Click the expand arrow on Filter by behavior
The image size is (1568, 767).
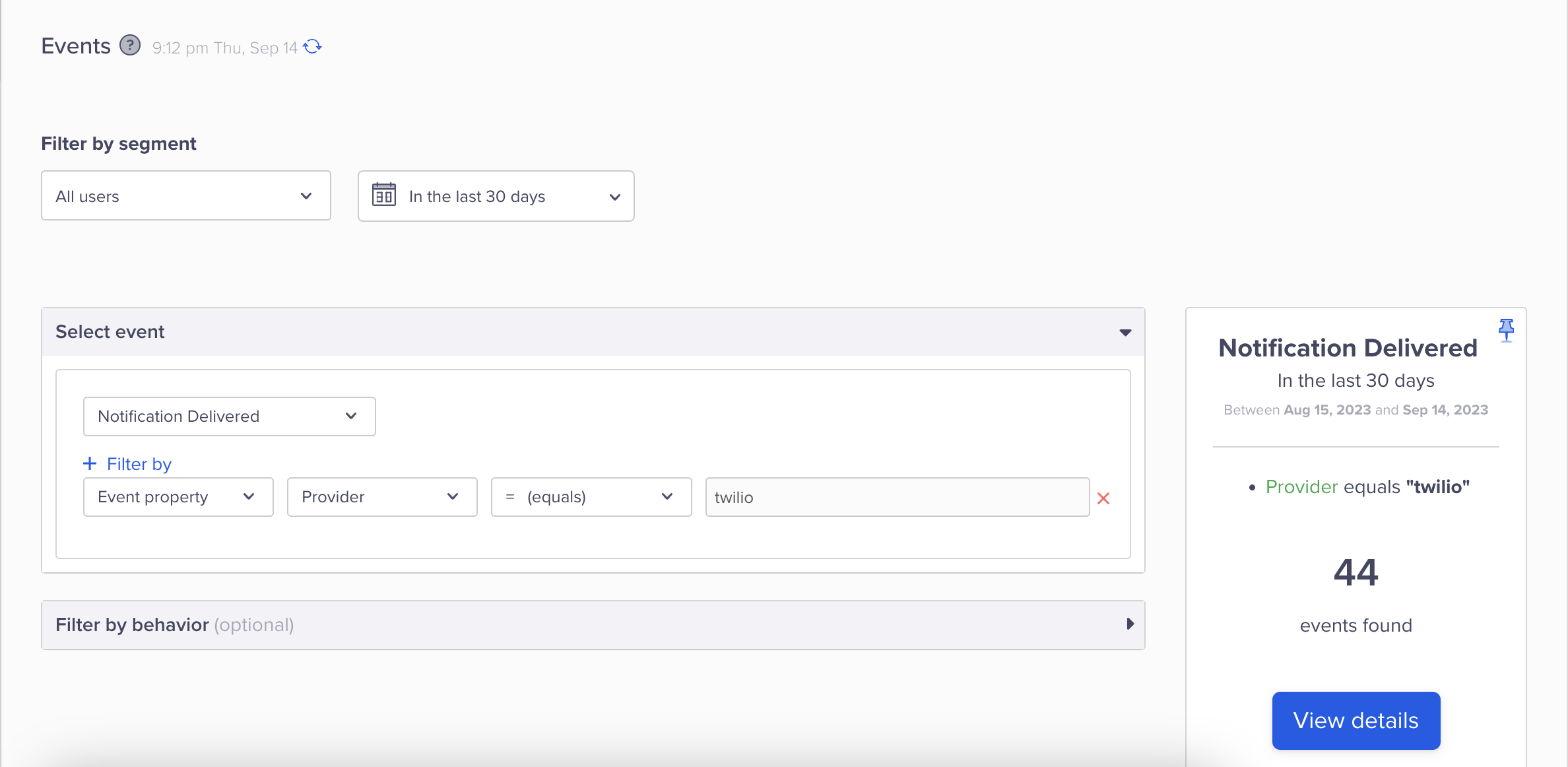coord(1128,624)
